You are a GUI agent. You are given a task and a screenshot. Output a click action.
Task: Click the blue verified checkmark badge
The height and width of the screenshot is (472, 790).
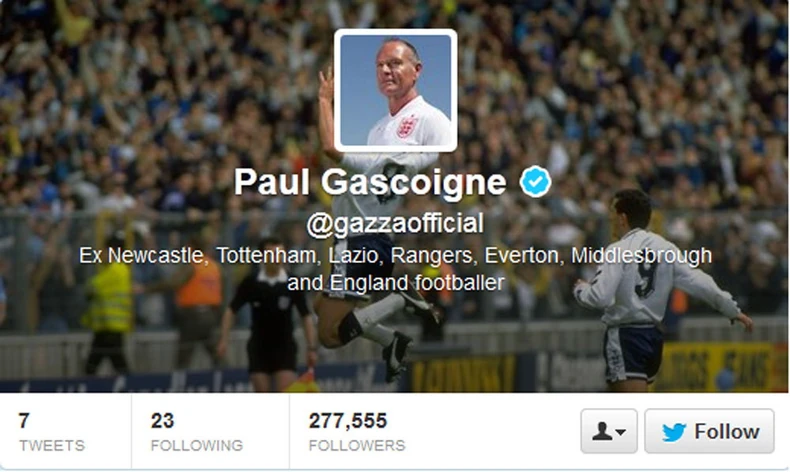point(536,181)
